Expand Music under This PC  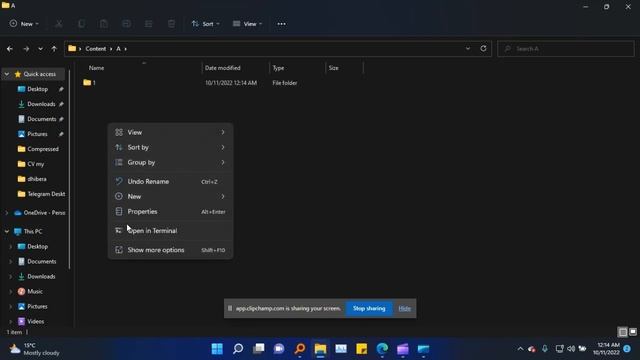point(11,291)
